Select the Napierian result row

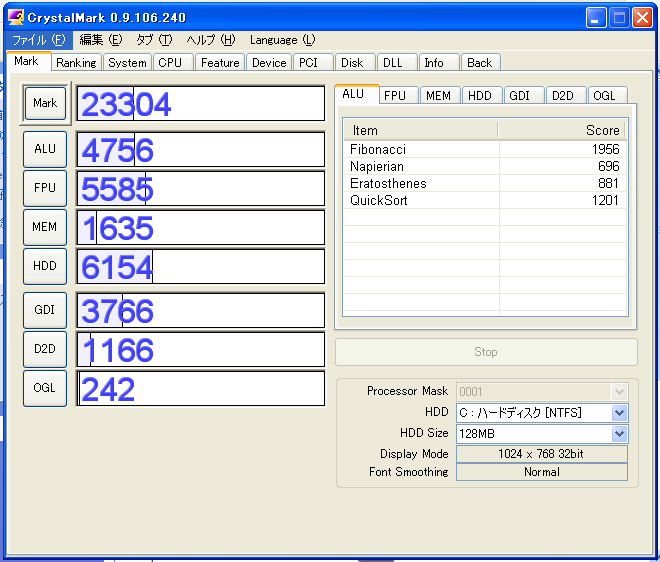485,167
